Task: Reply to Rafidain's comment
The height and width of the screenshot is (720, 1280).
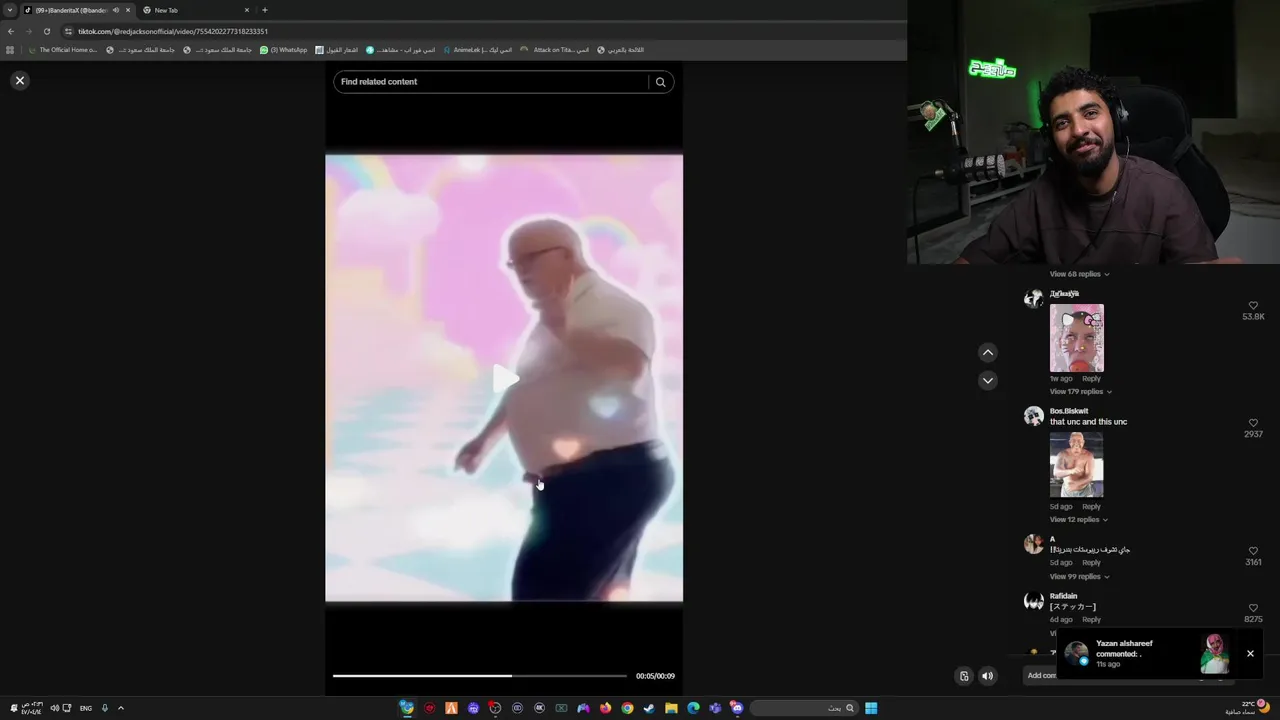Action: pyautogui.click(x=1091, y=620)
